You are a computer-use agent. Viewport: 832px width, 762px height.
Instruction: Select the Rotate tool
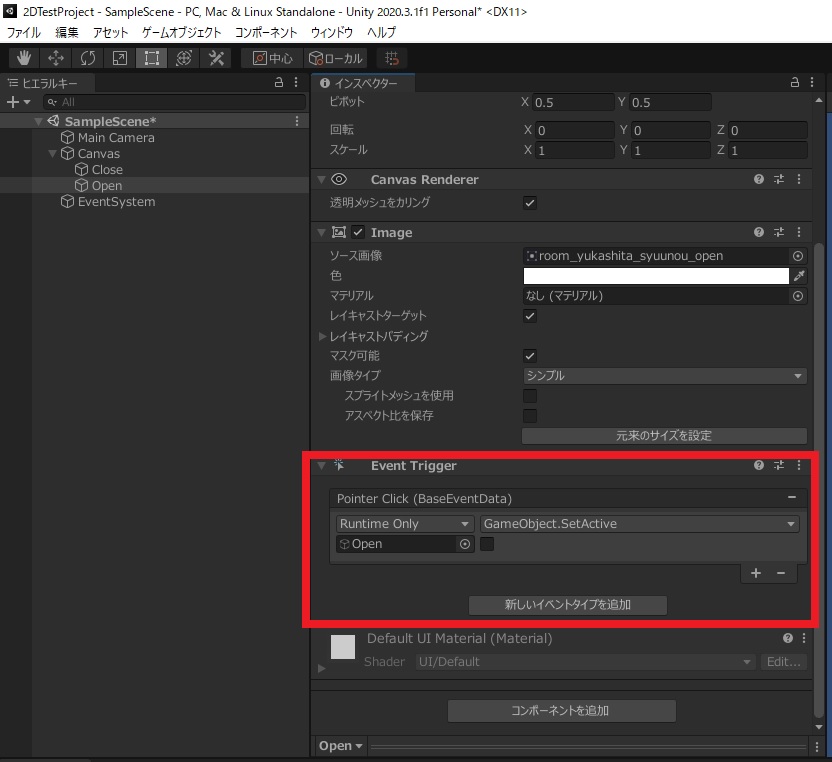coord(88,58)
